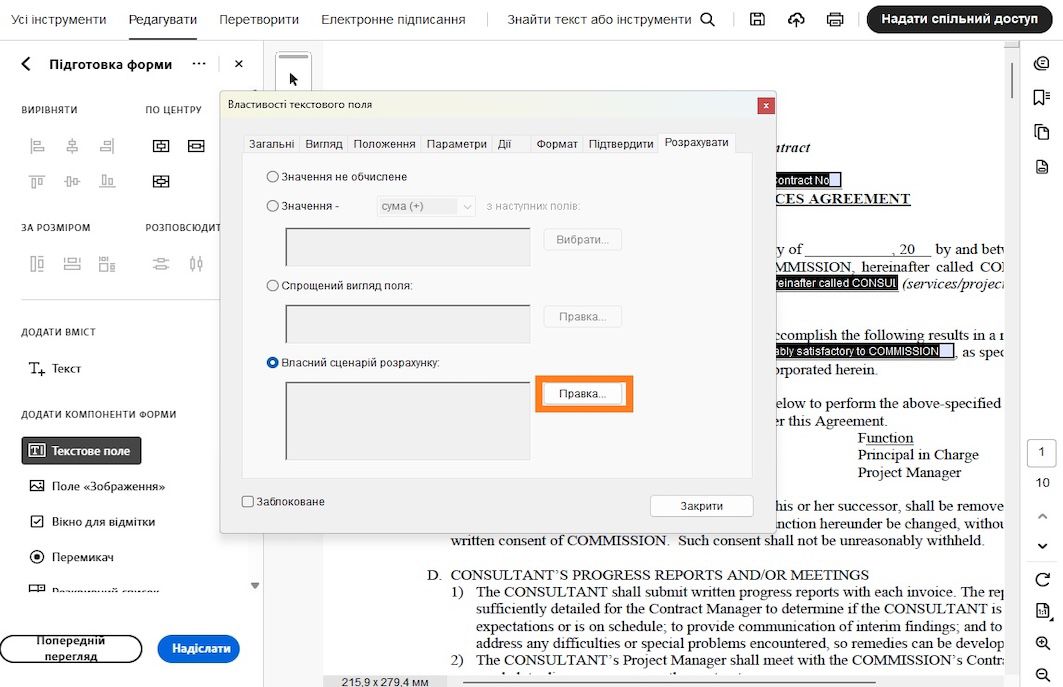Viewport: 1063px width, 687px height.
Task: Select the Спрощений вигляд поля radio option
Action: [x=272, y=285]
